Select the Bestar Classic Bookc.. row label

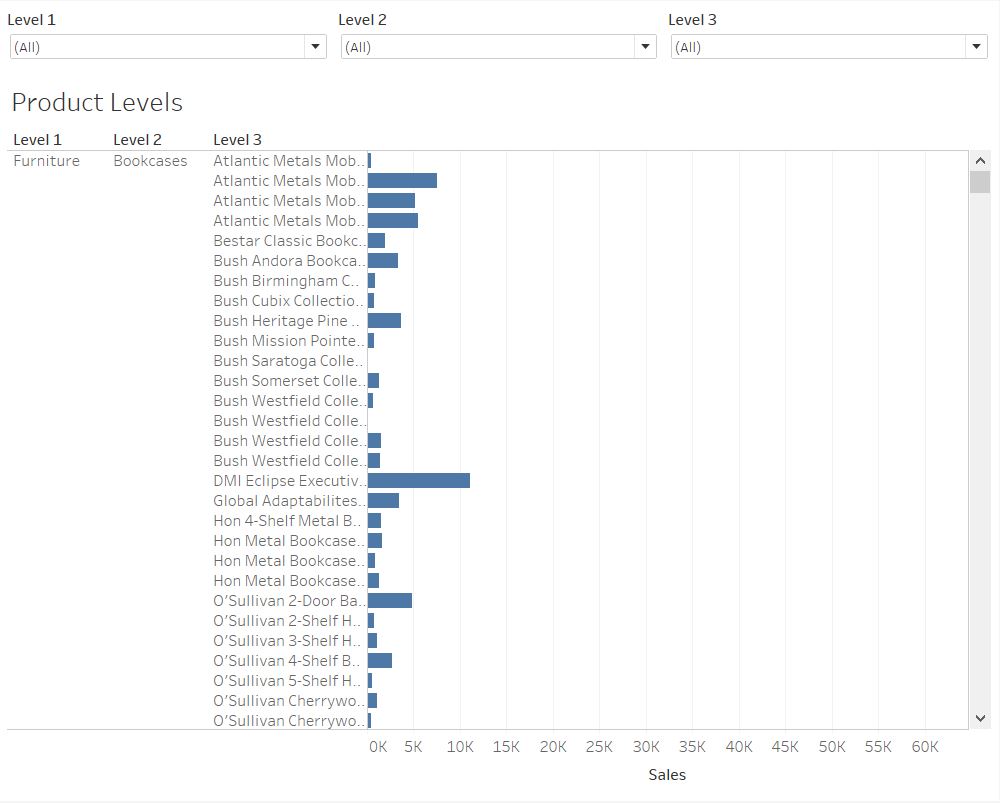290,240
